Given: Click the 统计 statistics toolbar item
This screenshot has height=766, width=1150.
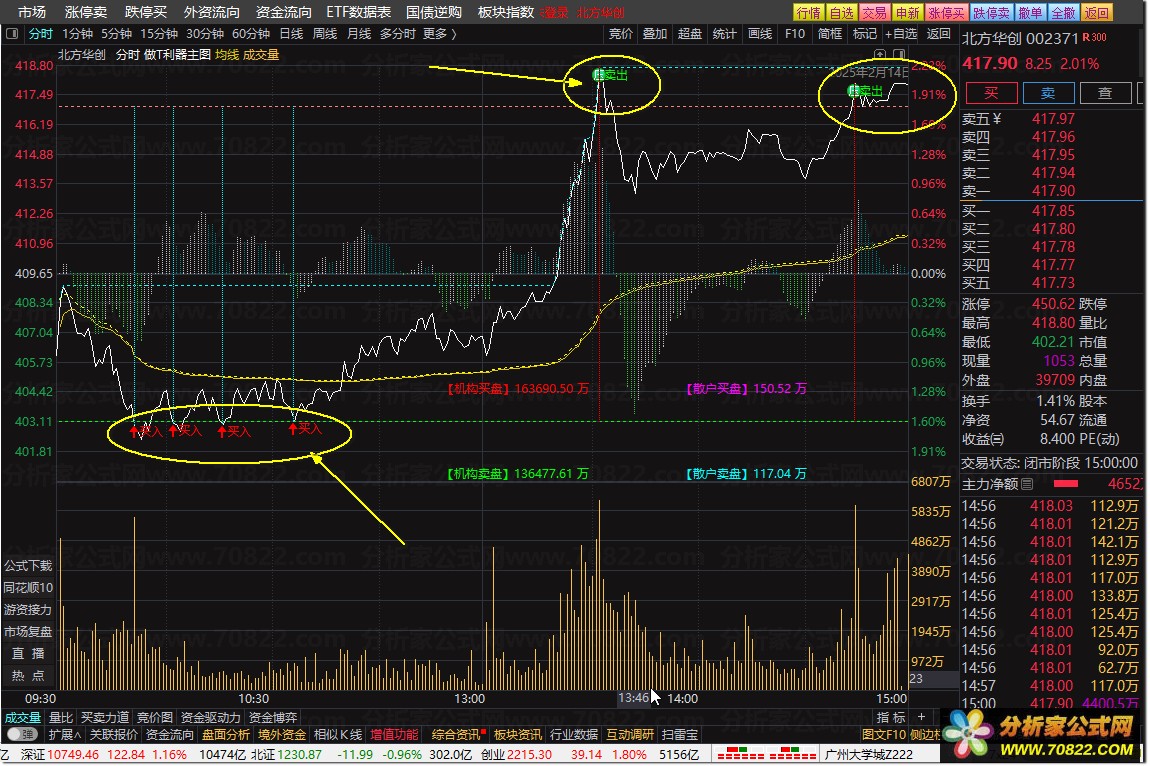Looking at the screenshot, I should click(x=725, y=34).
